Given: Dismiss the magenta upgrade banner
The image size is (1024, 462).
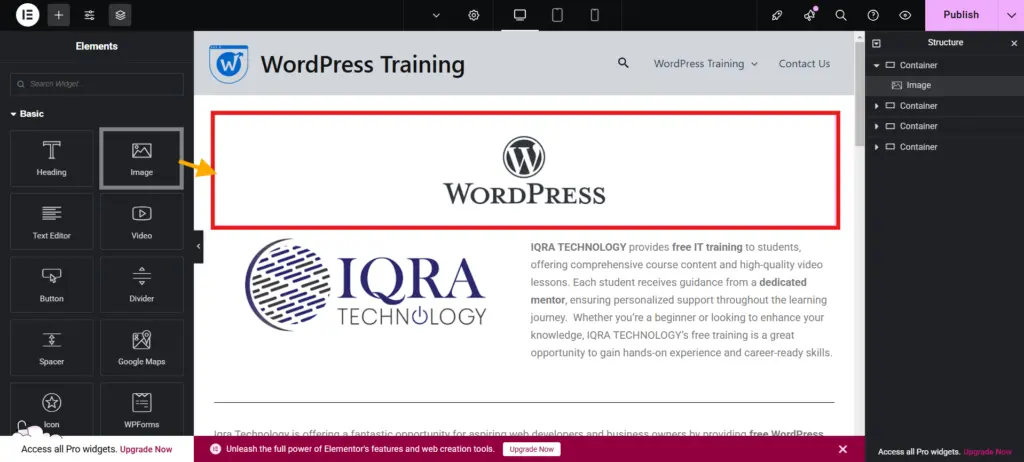Looking at the screenshot, I should pos(842,449).
